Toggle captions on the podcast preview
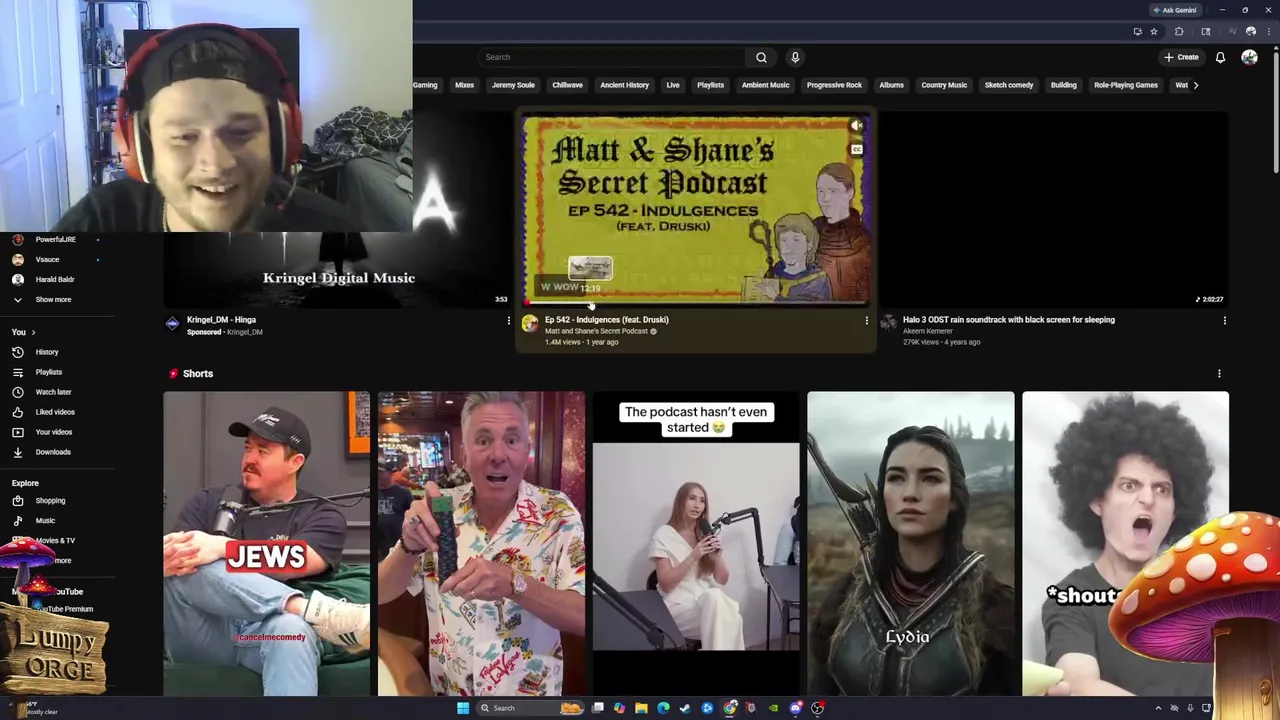The height and width of the screenshot is (720, 1280). point(856,149)
